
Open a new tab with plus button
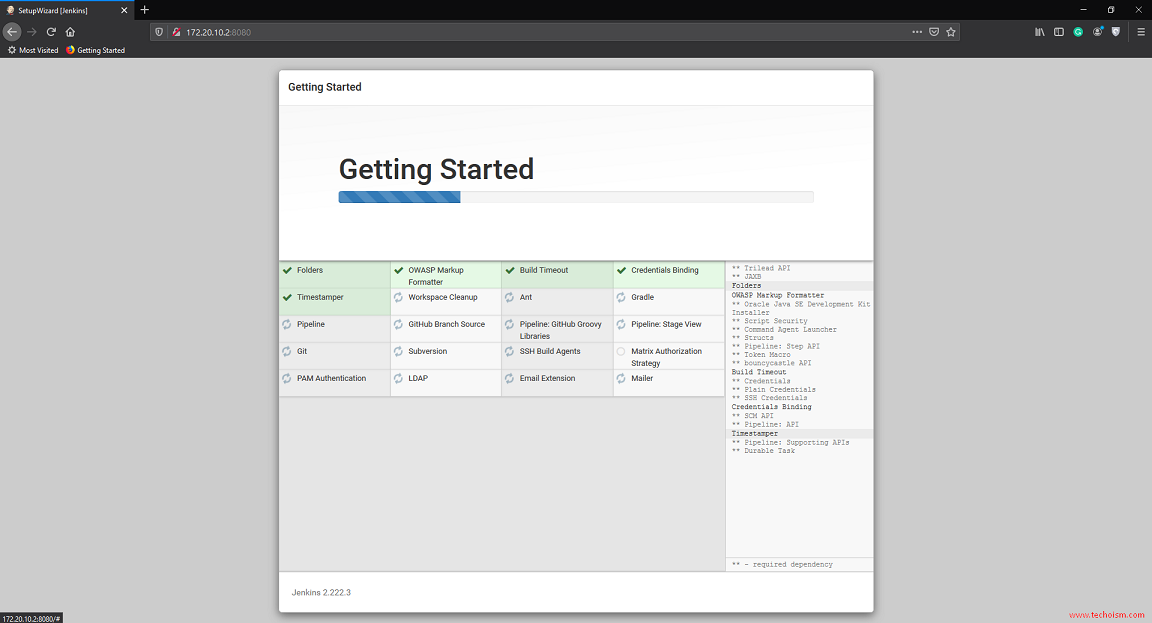point(145,10)
